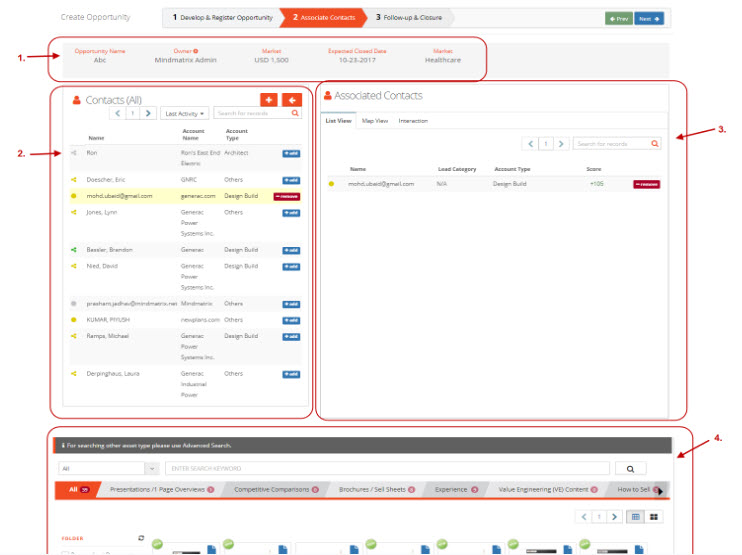Switch assets to table list view
This screenshot has width=742, height=555.
coord(636,517)
